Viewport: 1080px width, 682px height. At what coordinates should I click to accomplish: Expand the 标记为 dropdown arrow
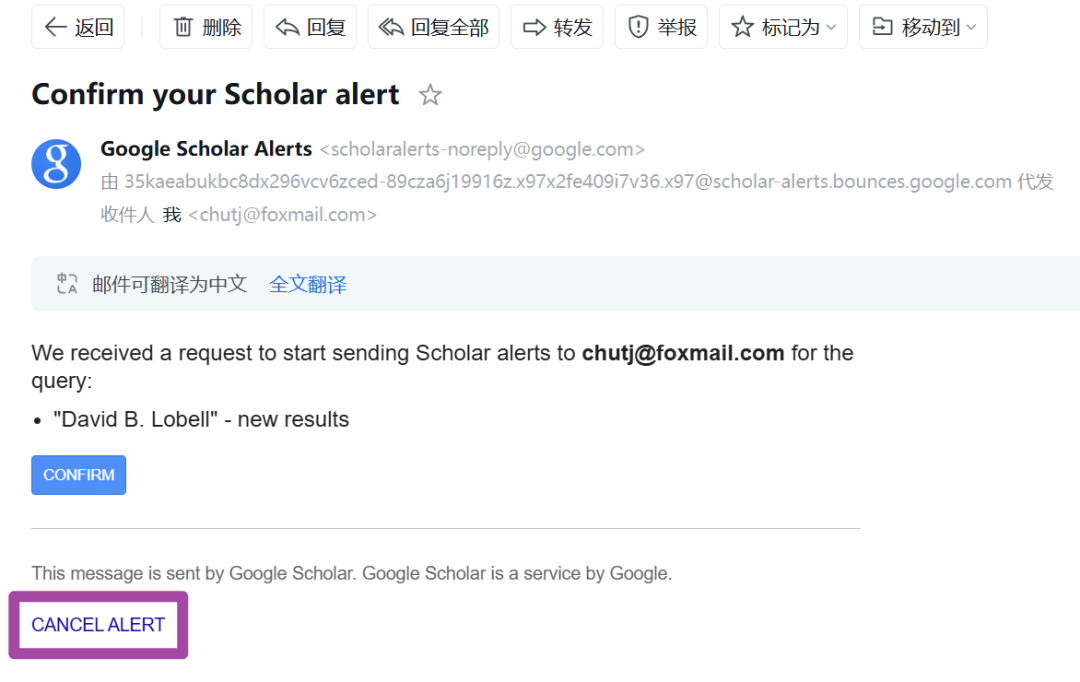pyautogui.click(x=831, y=28)
